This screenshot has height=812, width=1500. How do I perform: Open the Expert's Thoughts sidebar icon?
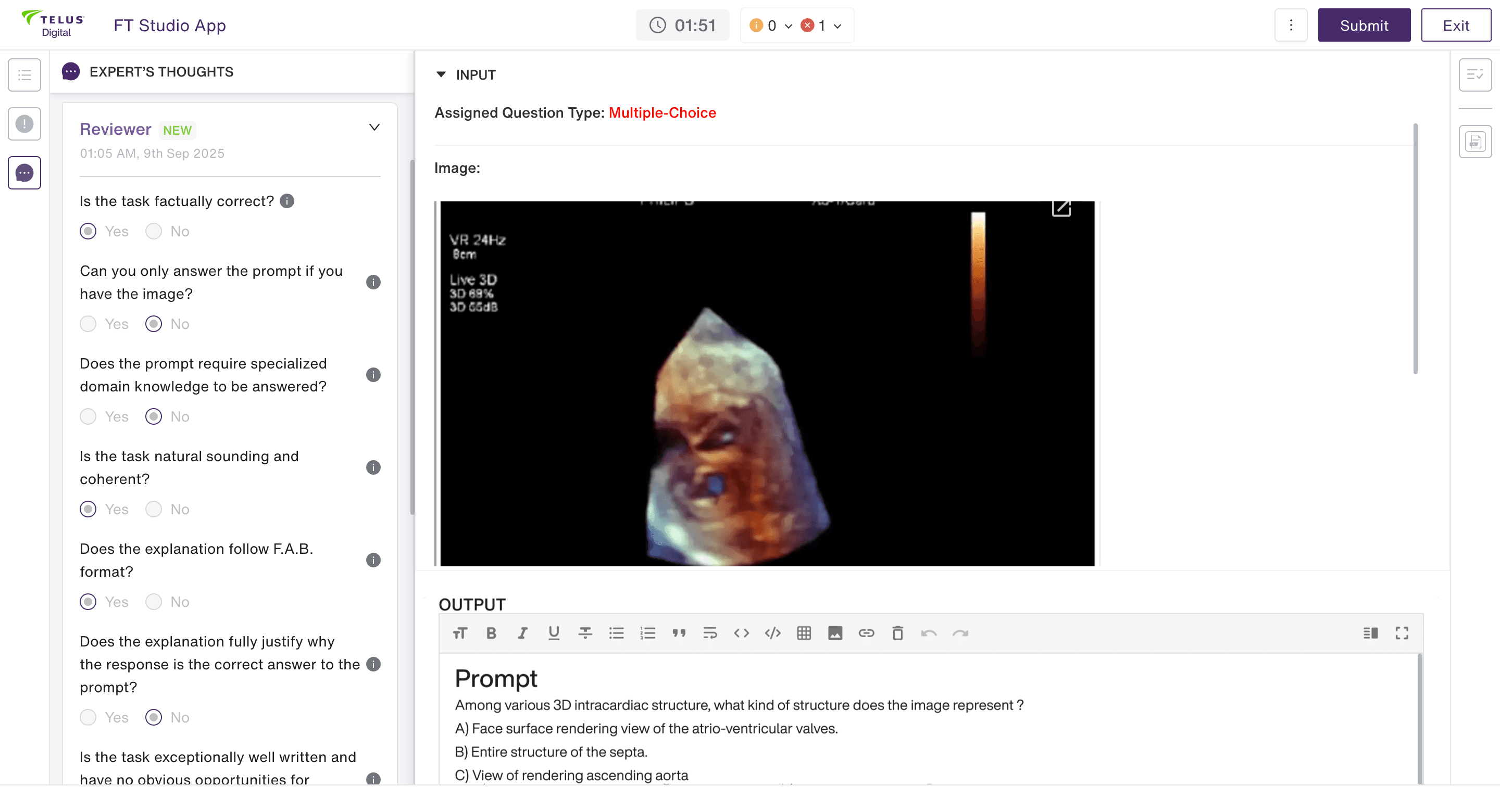pyautogui.click(x=24, y=172)
